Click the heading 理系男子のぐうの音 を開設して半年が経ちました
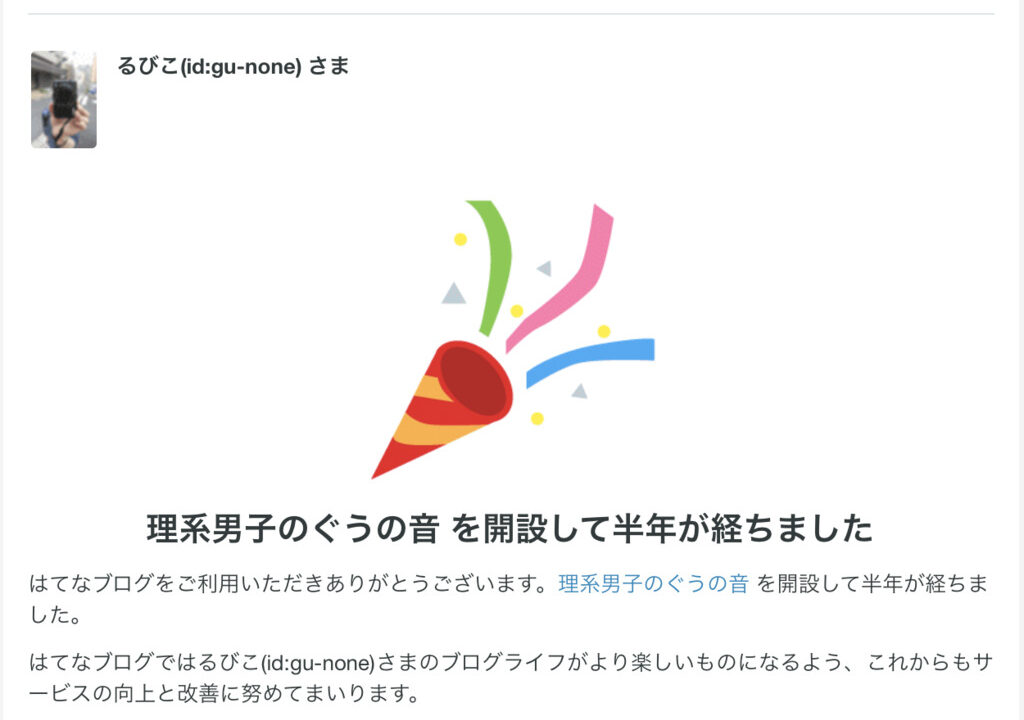Image resolution: width=1024 pixels, height=720 pixels. (509, 529)
